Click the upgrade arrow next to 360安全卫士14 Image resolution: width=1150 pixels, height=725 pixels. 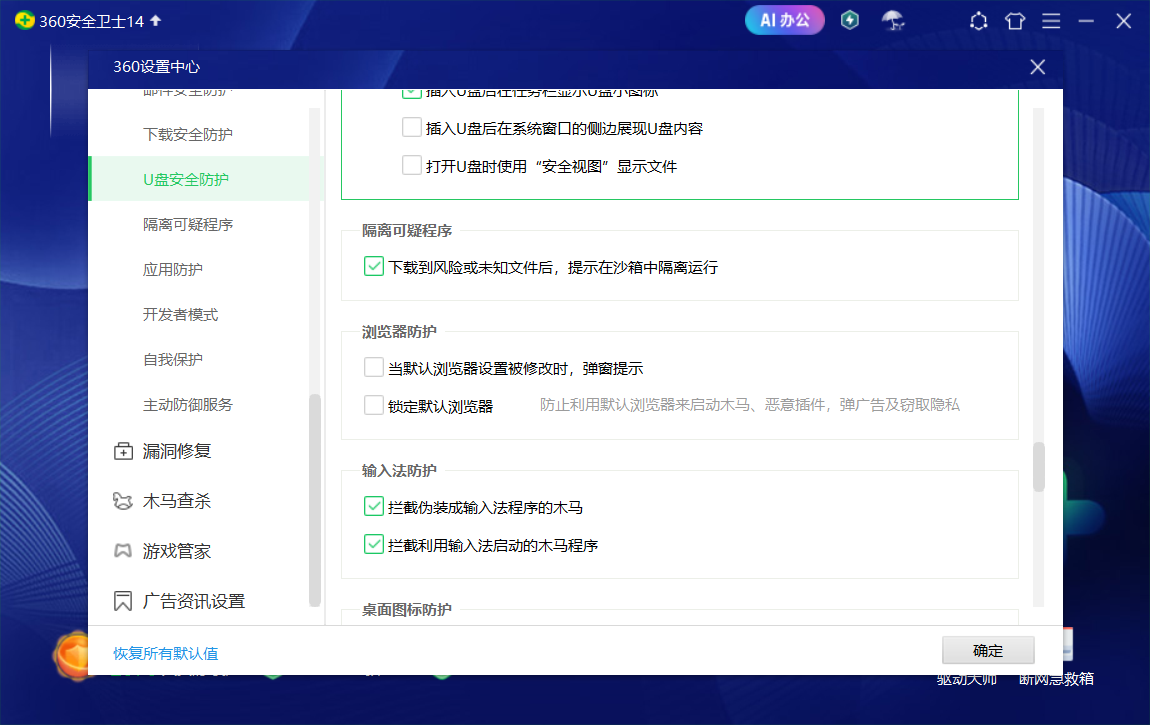[155, 21]
